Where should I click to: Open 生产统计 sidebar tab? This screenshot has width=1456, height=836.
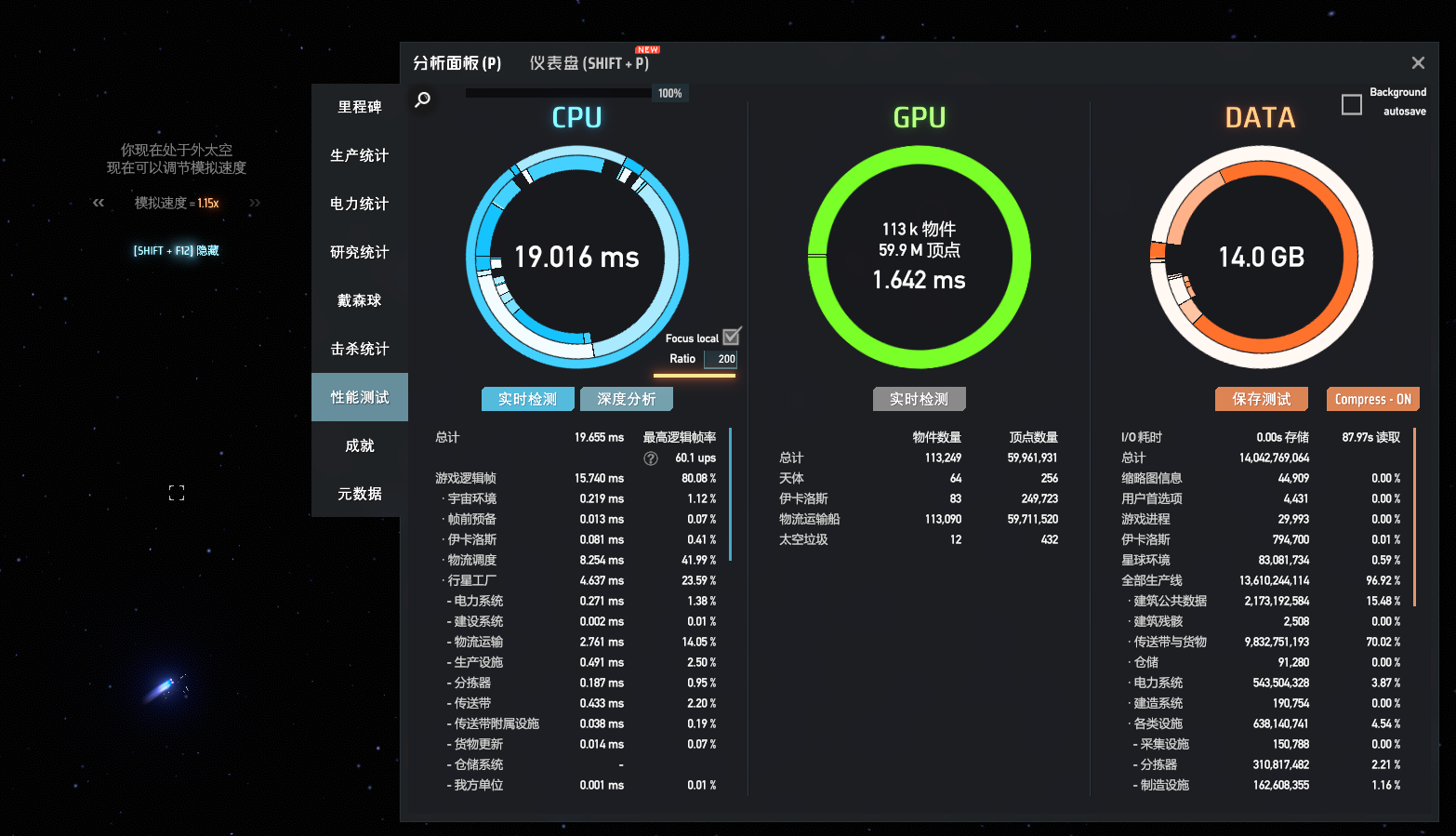(x=360, y=155)
